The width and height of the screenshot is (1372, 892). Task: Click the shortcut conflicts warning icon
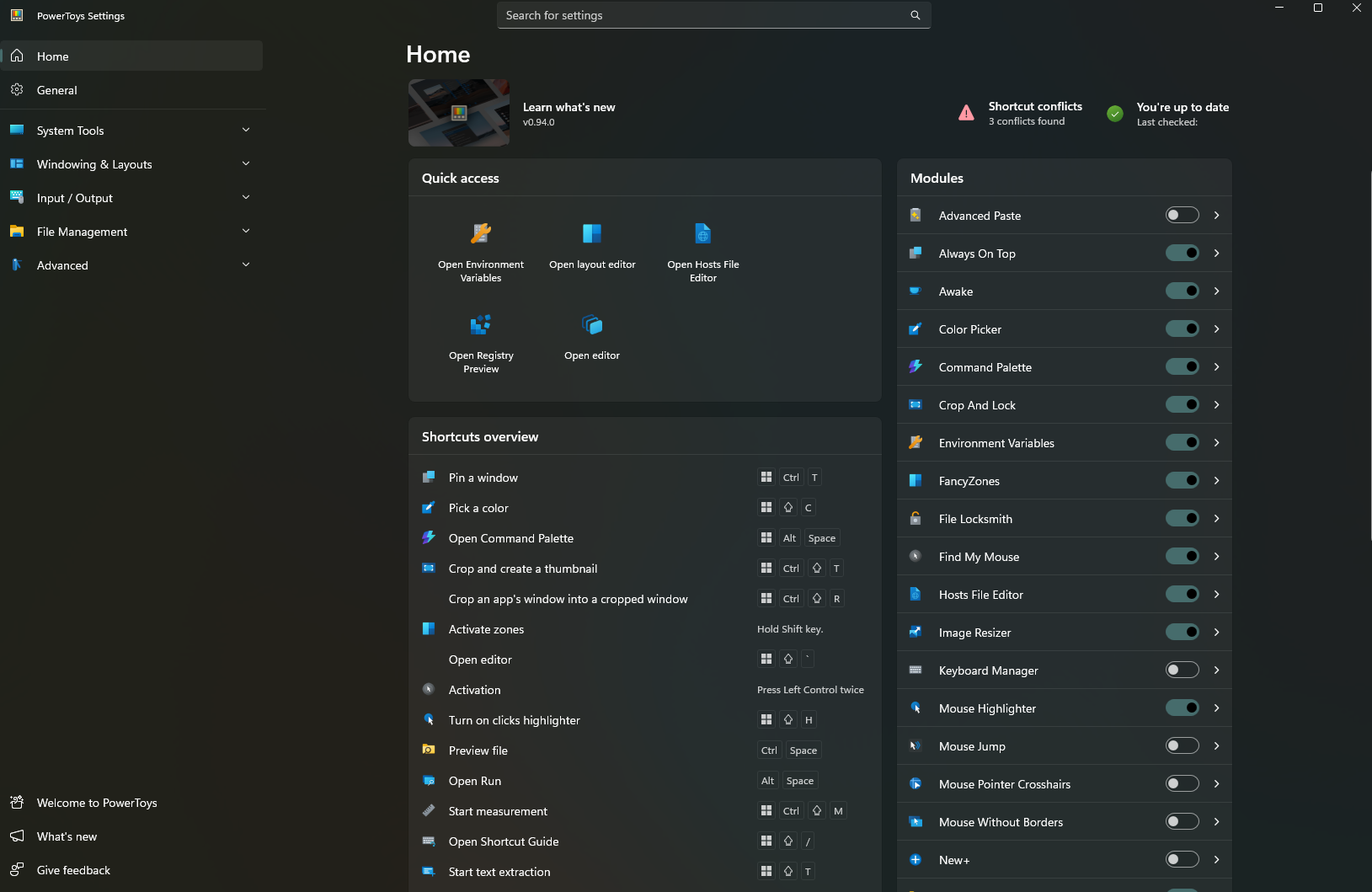pos(965,113)
